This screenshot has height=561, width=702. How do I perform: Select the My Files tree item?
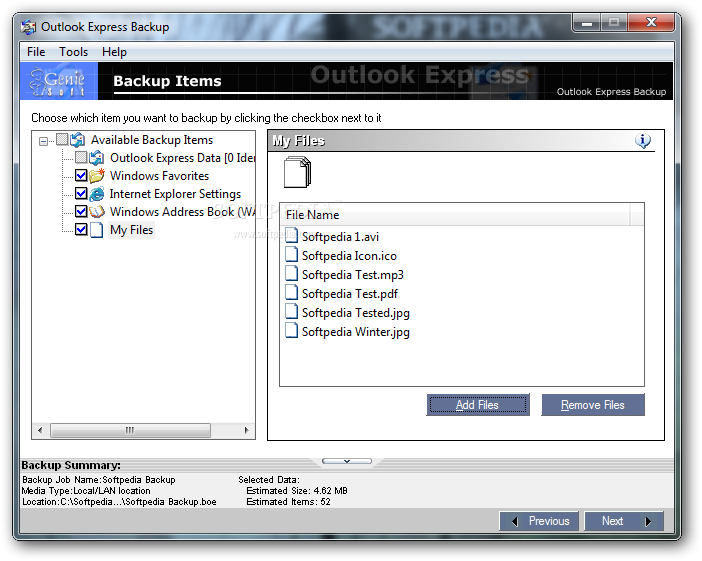[x=132, y=230]
